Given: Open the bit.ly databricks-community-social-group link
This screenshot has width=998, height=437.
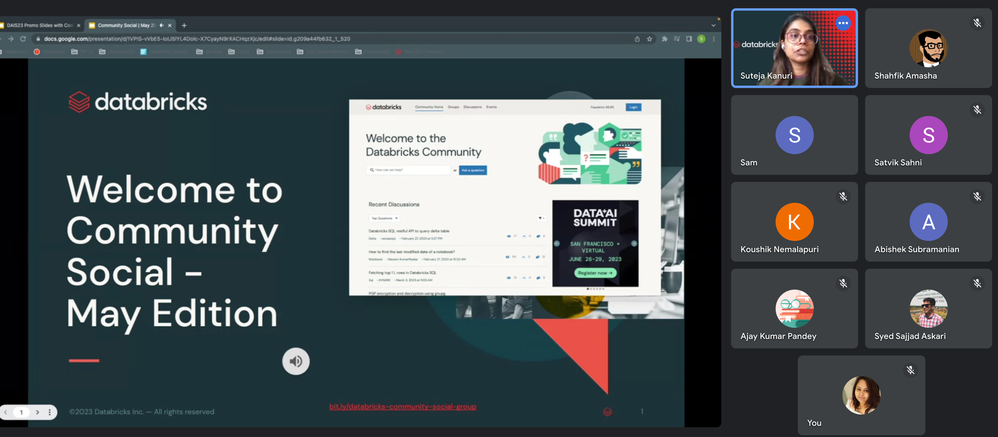Looking at the screenshot, I should click(403, 407).
